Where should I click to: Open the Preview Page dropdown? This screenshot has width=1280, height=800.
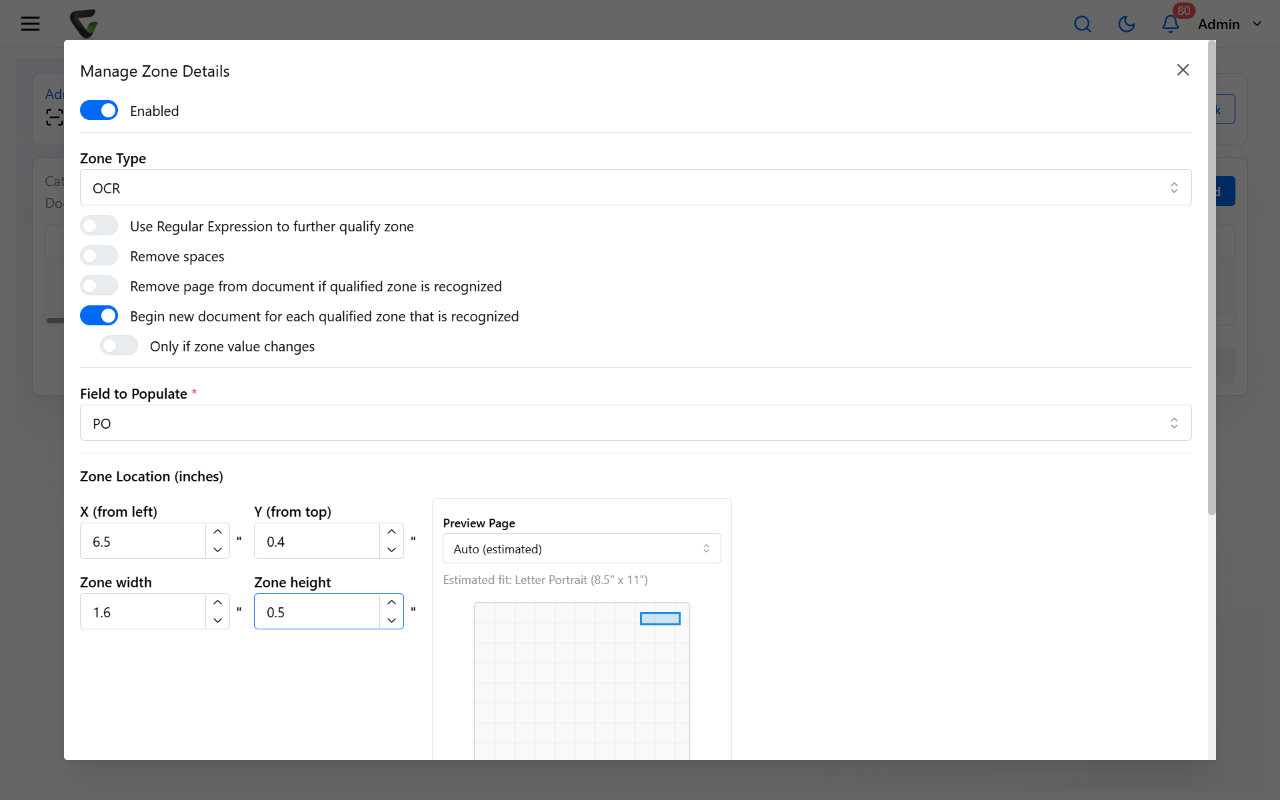(582, 549)
